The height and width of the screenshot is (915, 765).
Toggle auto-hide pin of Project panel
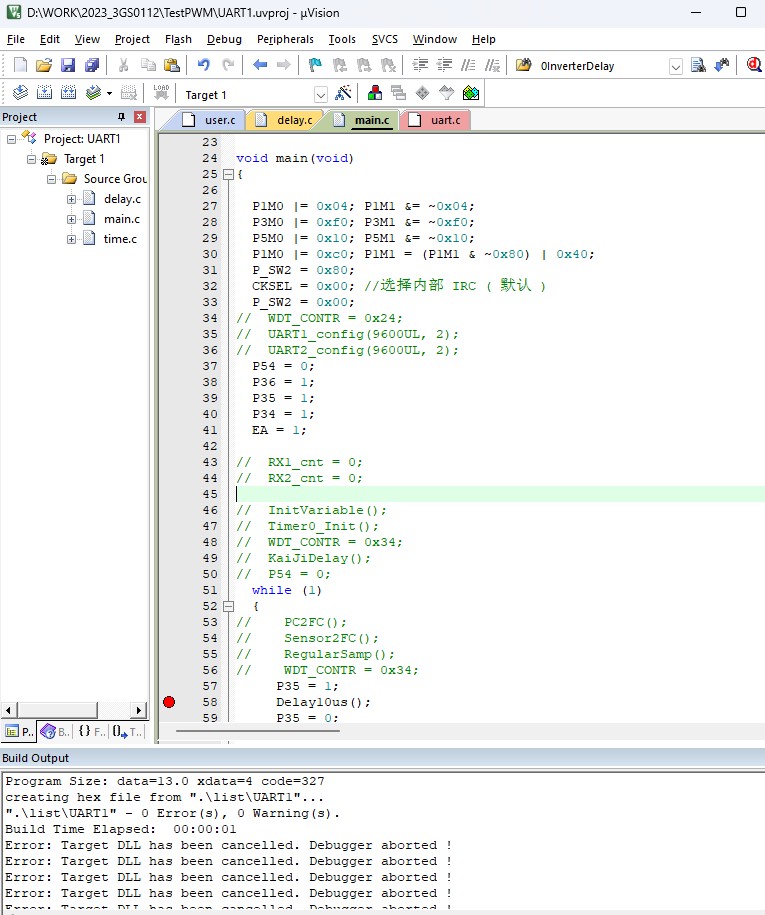(121, 117)
